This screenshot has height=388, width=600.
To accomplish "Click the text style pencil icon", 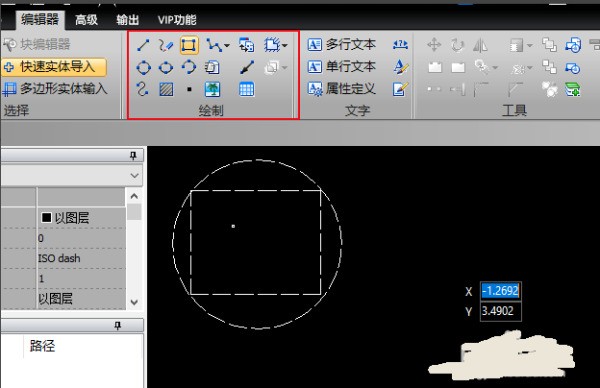I will 401,67.
